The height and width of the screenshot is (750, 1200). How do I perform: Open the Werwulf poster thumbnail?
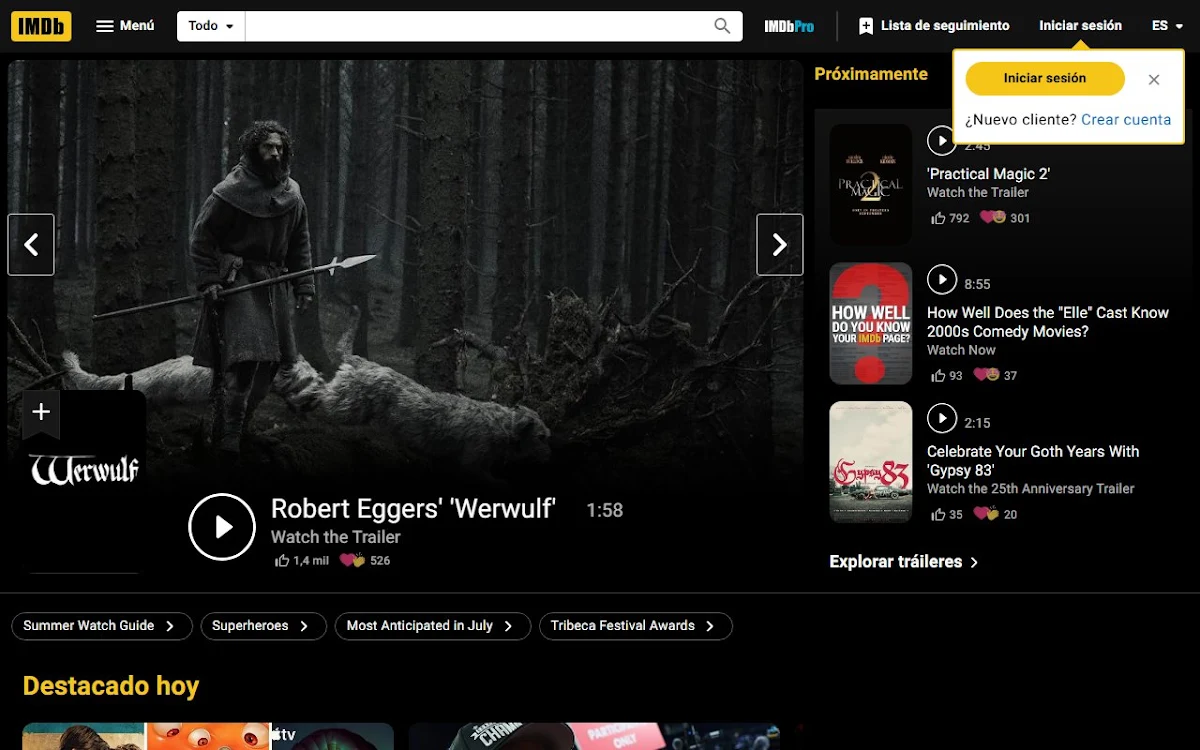[84, 482]
